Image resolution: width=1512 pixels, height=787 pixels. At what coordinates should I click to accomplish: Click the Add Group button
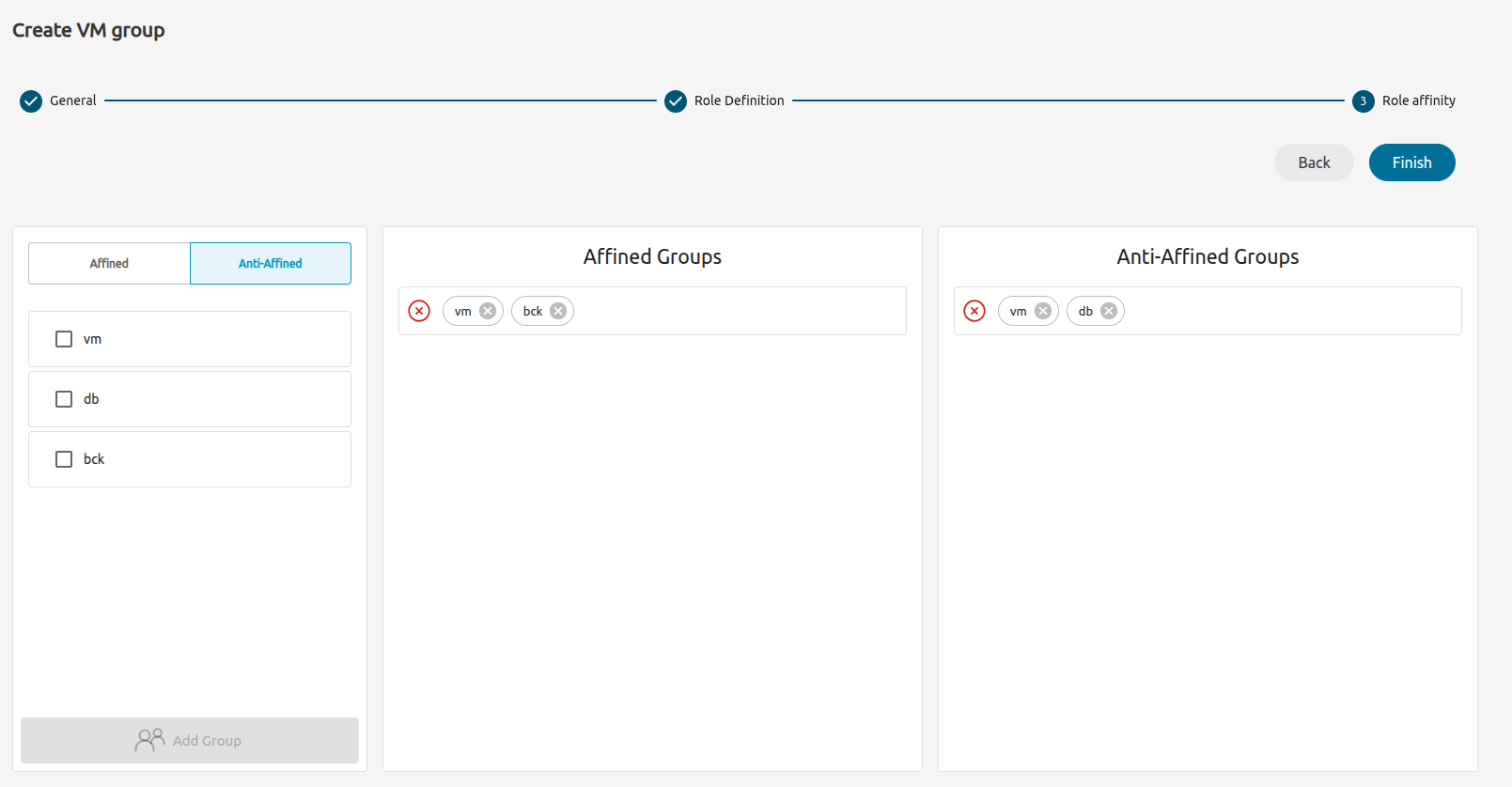point(190,740)
